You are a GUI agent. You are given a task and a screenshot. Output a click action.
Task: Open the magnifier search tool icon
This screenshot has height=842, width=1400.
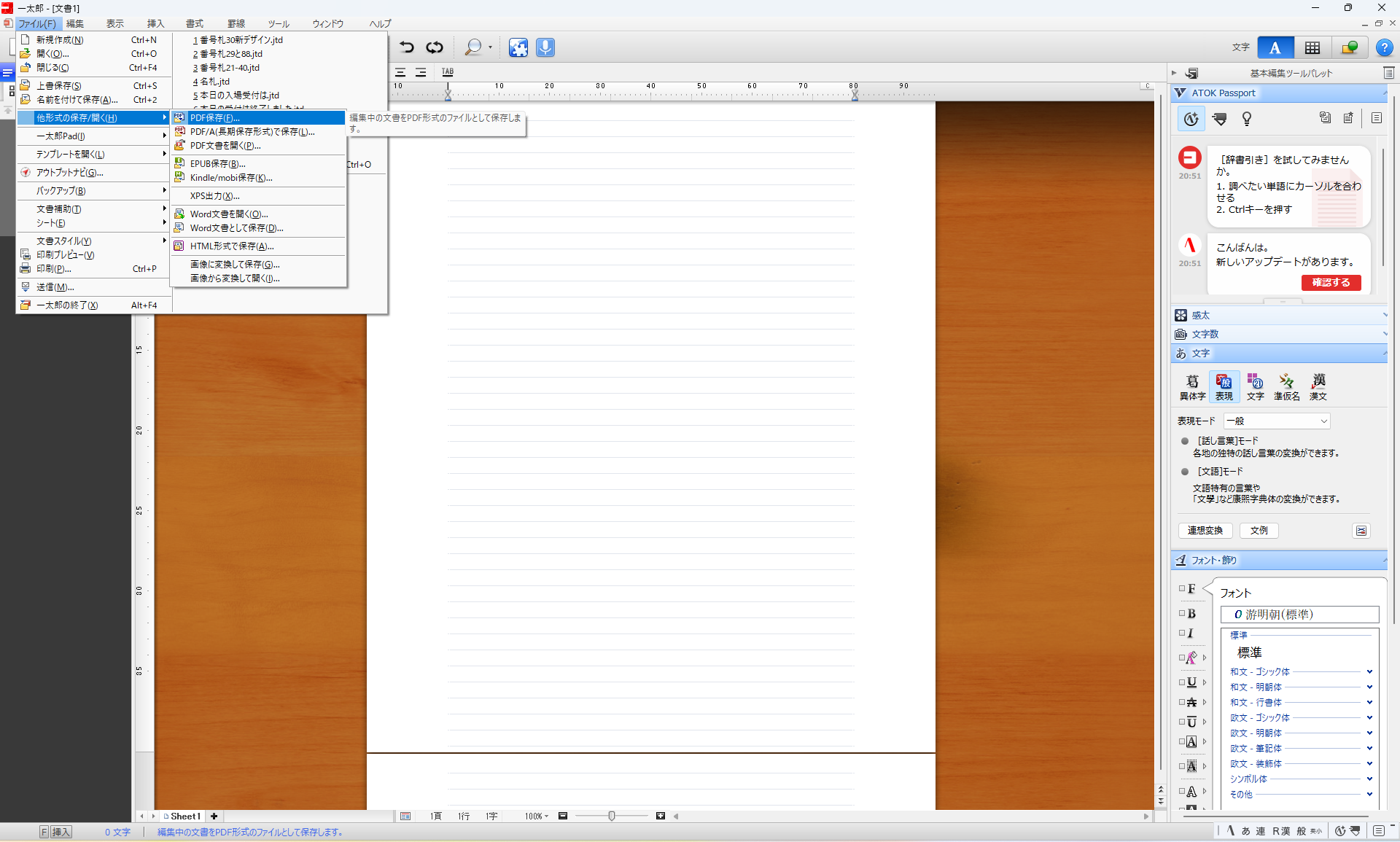click(x=473, y=47)
